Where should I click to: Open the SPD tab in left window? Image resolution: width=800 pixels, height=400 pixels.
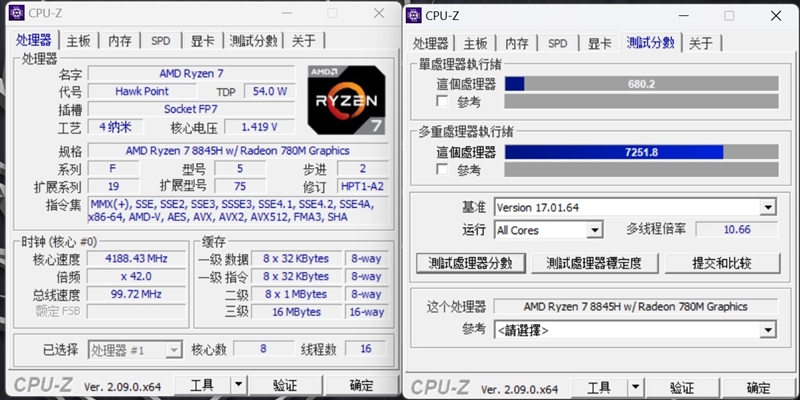point(161,41)
